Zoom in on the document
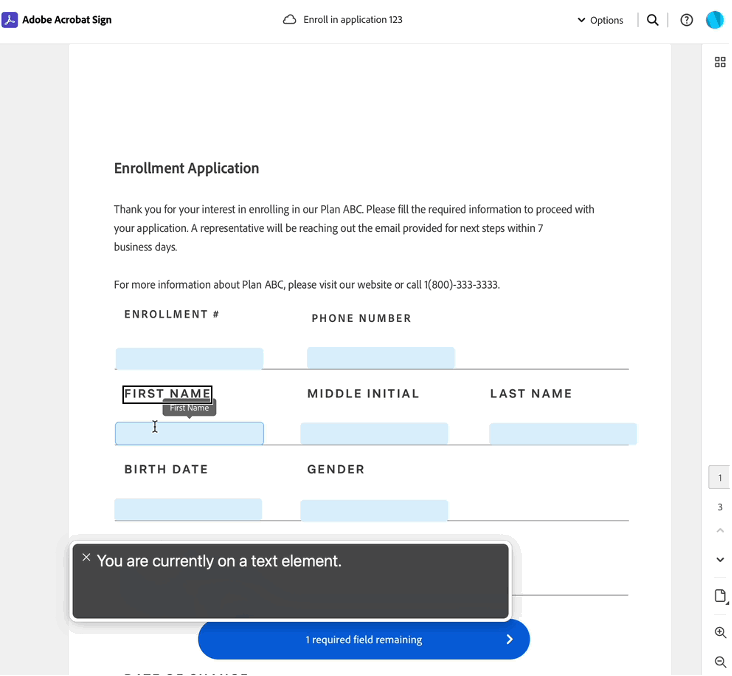732x676 pixels. click(720, 633)
